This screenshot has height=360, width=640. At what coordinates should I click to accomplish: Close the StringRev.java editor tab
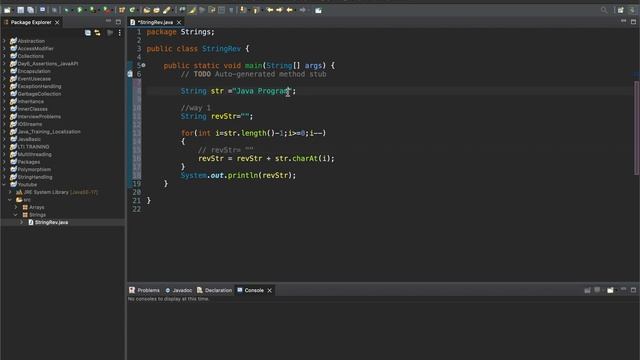point(179,22)
